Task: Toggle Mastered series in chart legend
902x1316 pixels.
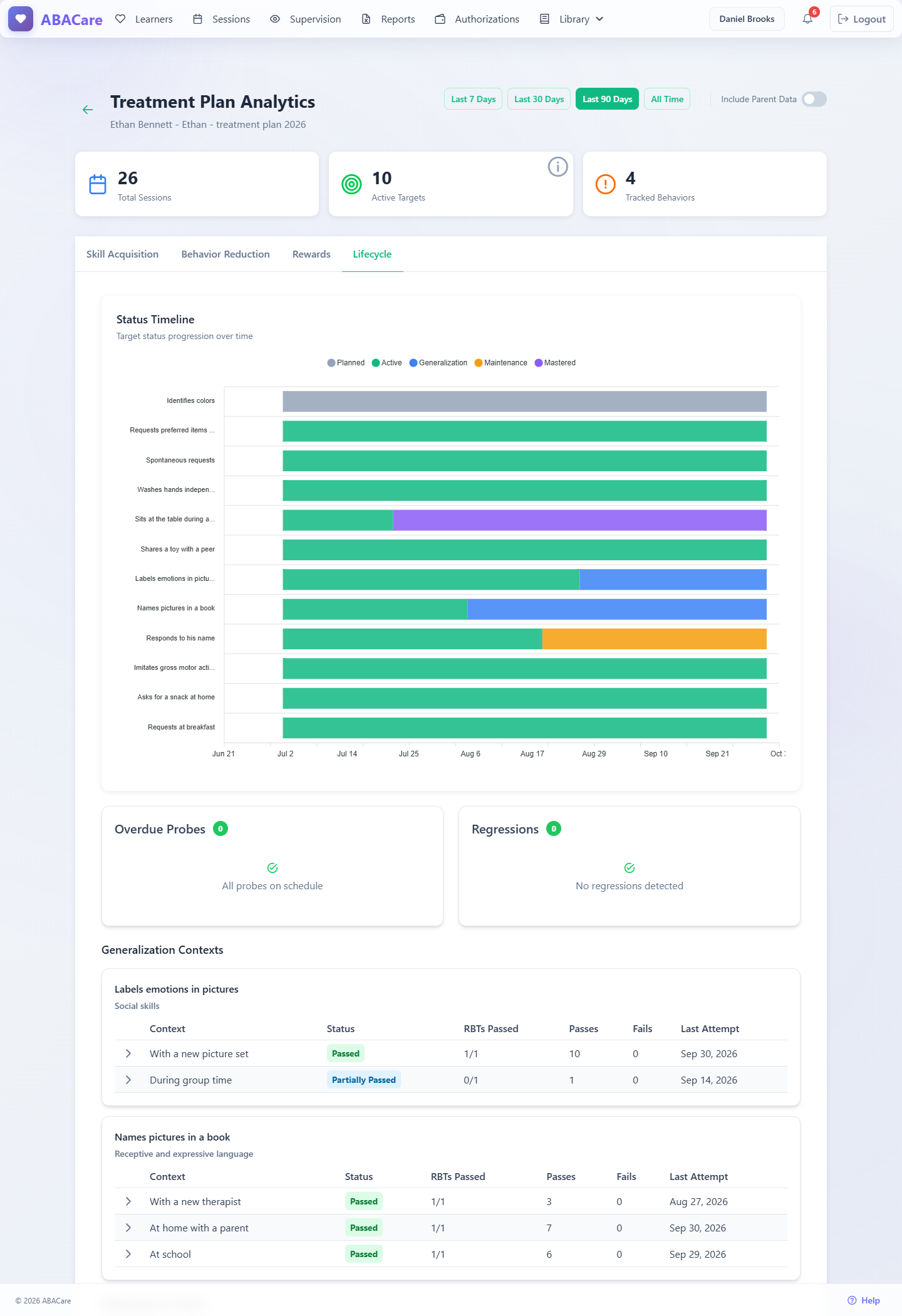Action: [x=555, y=363]
